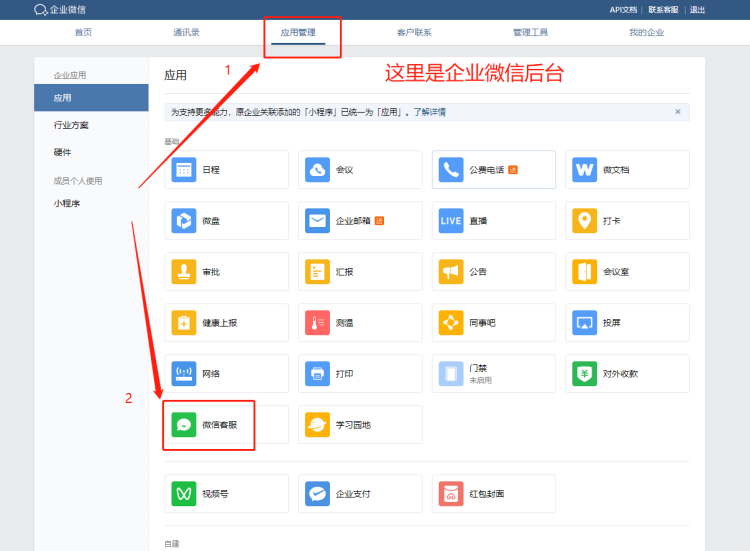Open the 打印 print app icon
Image resolution: width=750 pixels, height=551 pixels.
[318, 374]
